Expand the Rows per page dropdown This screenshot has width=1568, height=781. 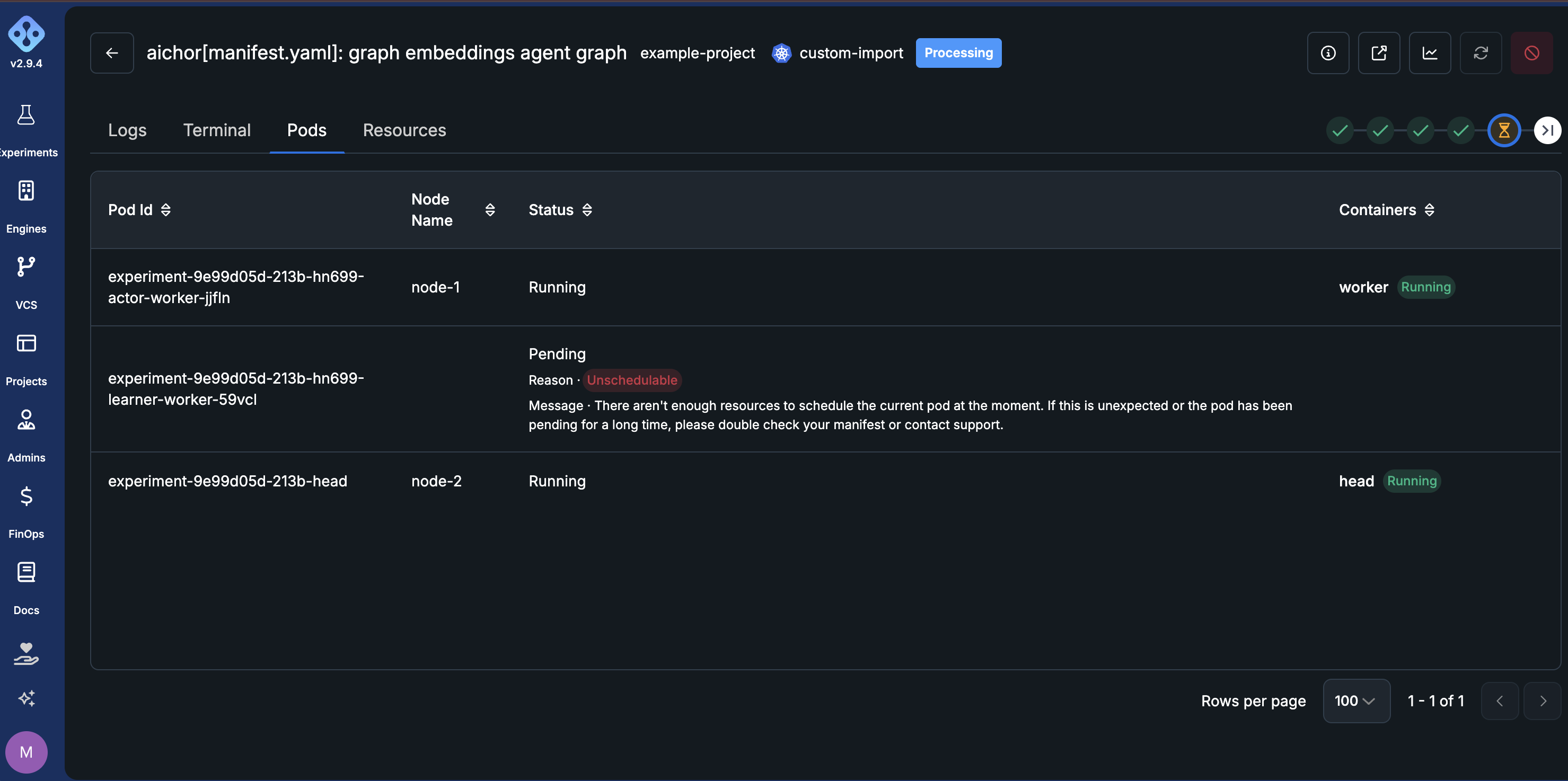[x=1356, y=700]
